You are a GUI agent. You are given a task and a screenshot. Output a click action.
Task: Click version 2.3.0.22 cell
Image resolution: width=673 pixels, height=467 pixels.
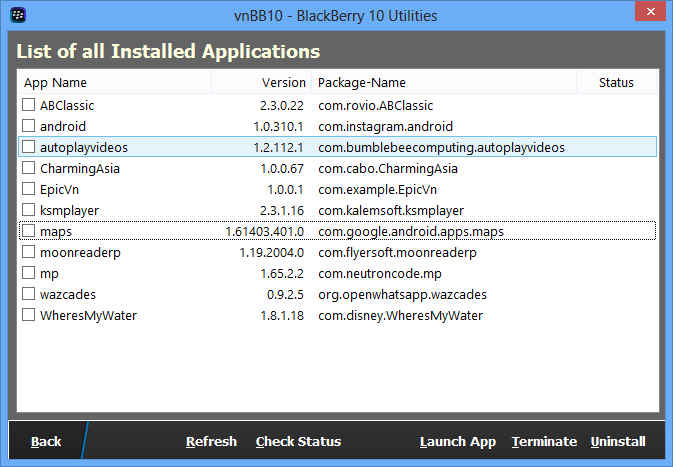click(x=282, y=106)
